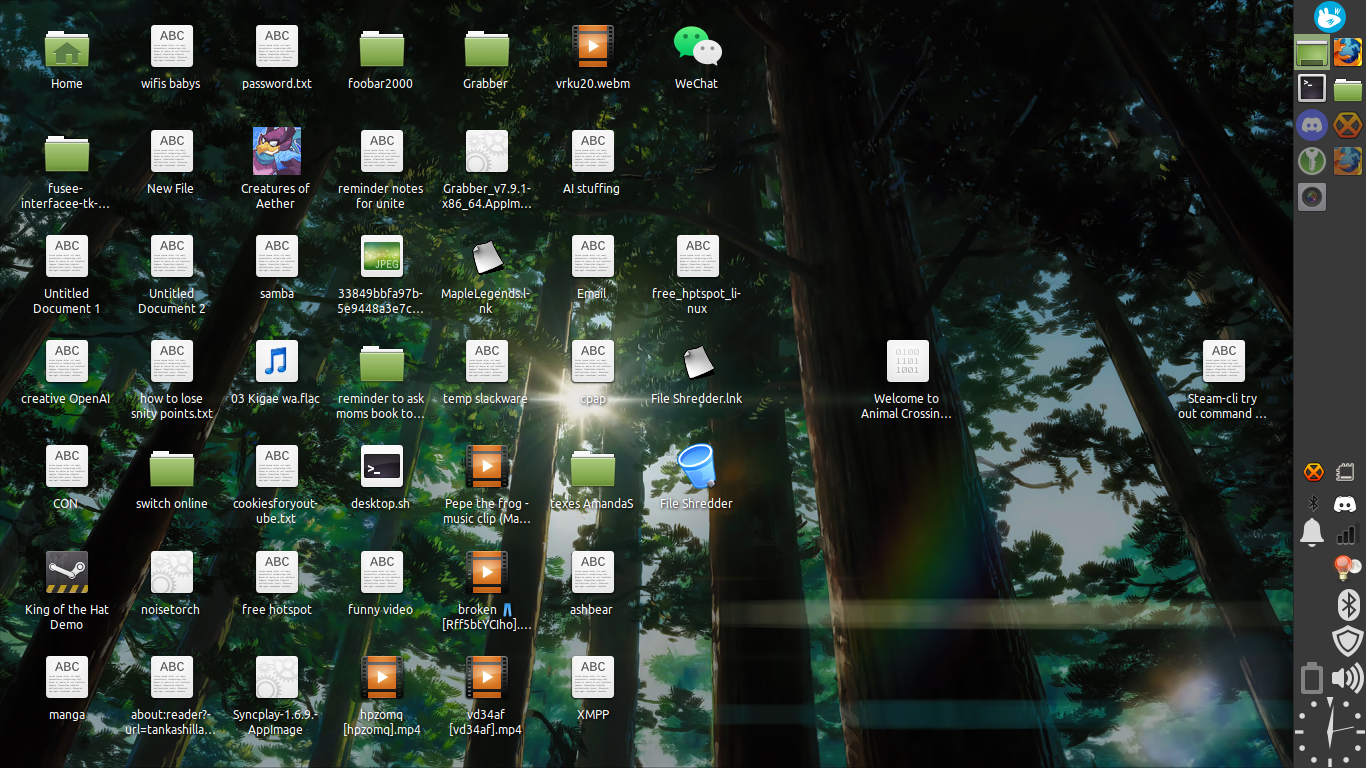1366x768 pixels.
Task: Select the blue File Shredder bin icon
Action: click(x=697, y=467)
